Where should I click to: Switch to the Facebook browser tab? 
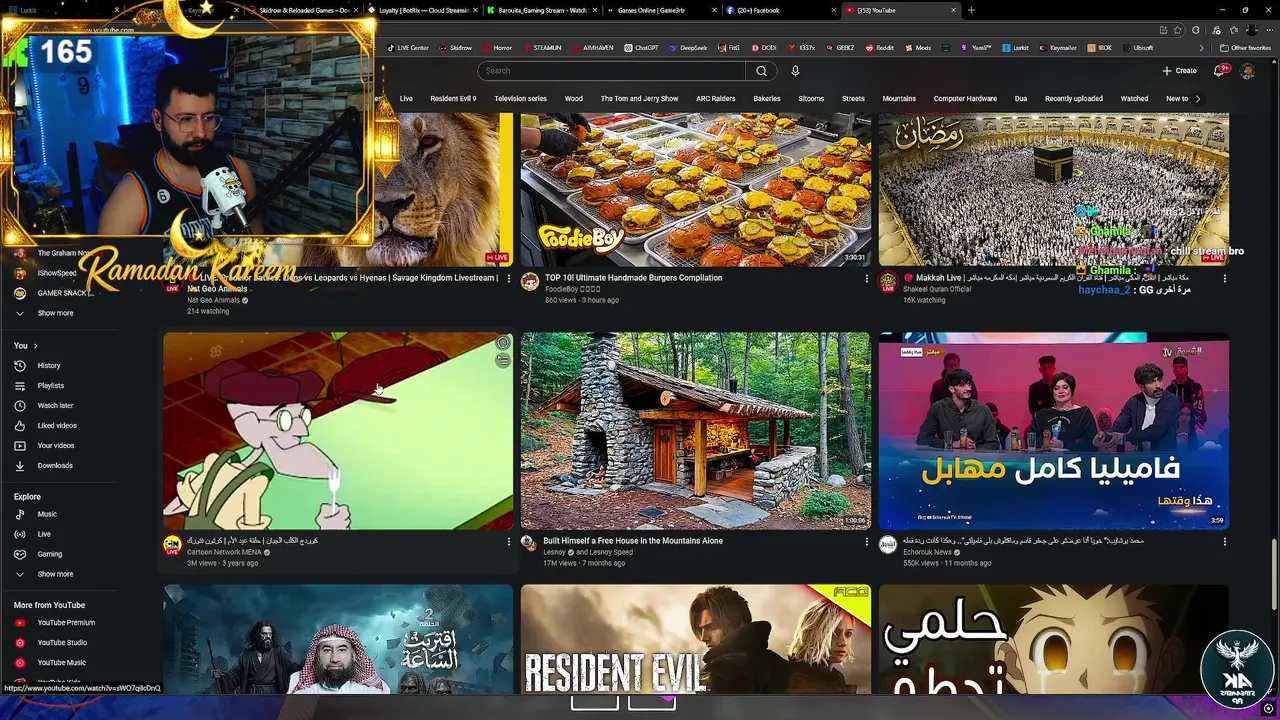[780, 10]
